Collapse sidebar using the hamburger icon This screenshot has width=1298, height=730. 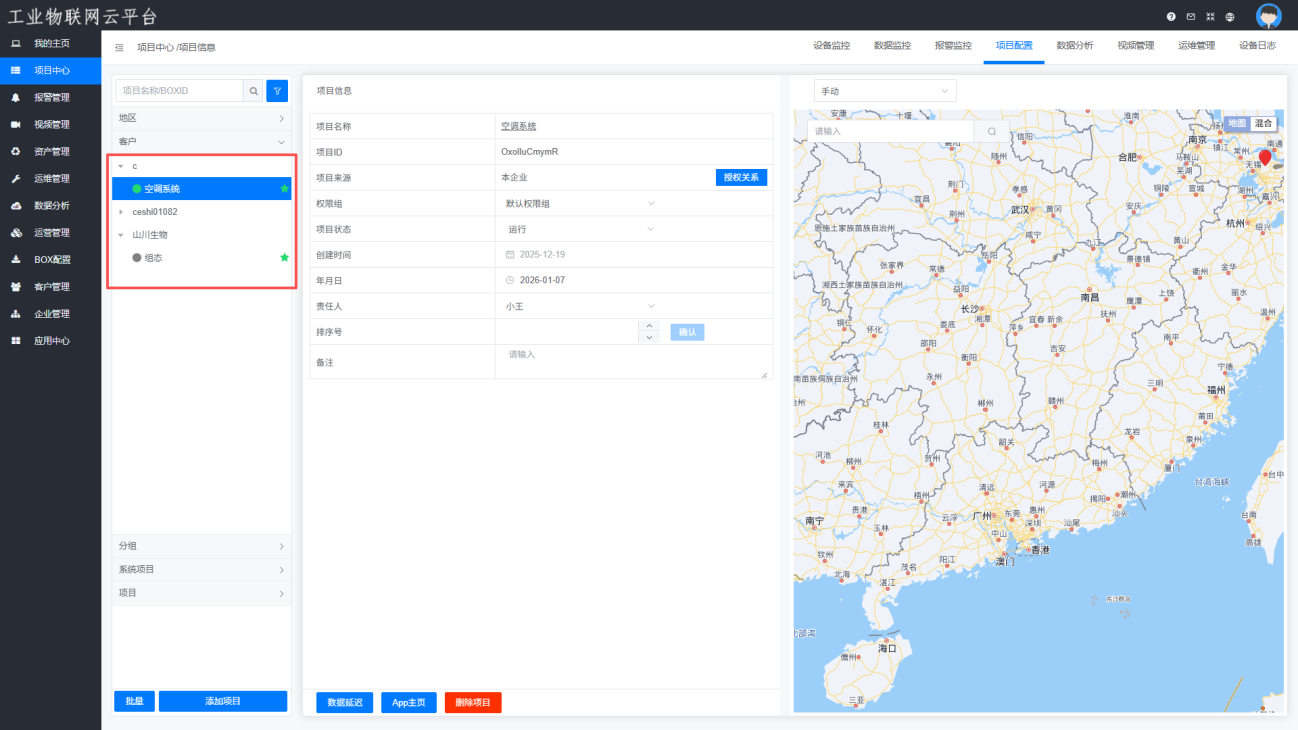119,47
